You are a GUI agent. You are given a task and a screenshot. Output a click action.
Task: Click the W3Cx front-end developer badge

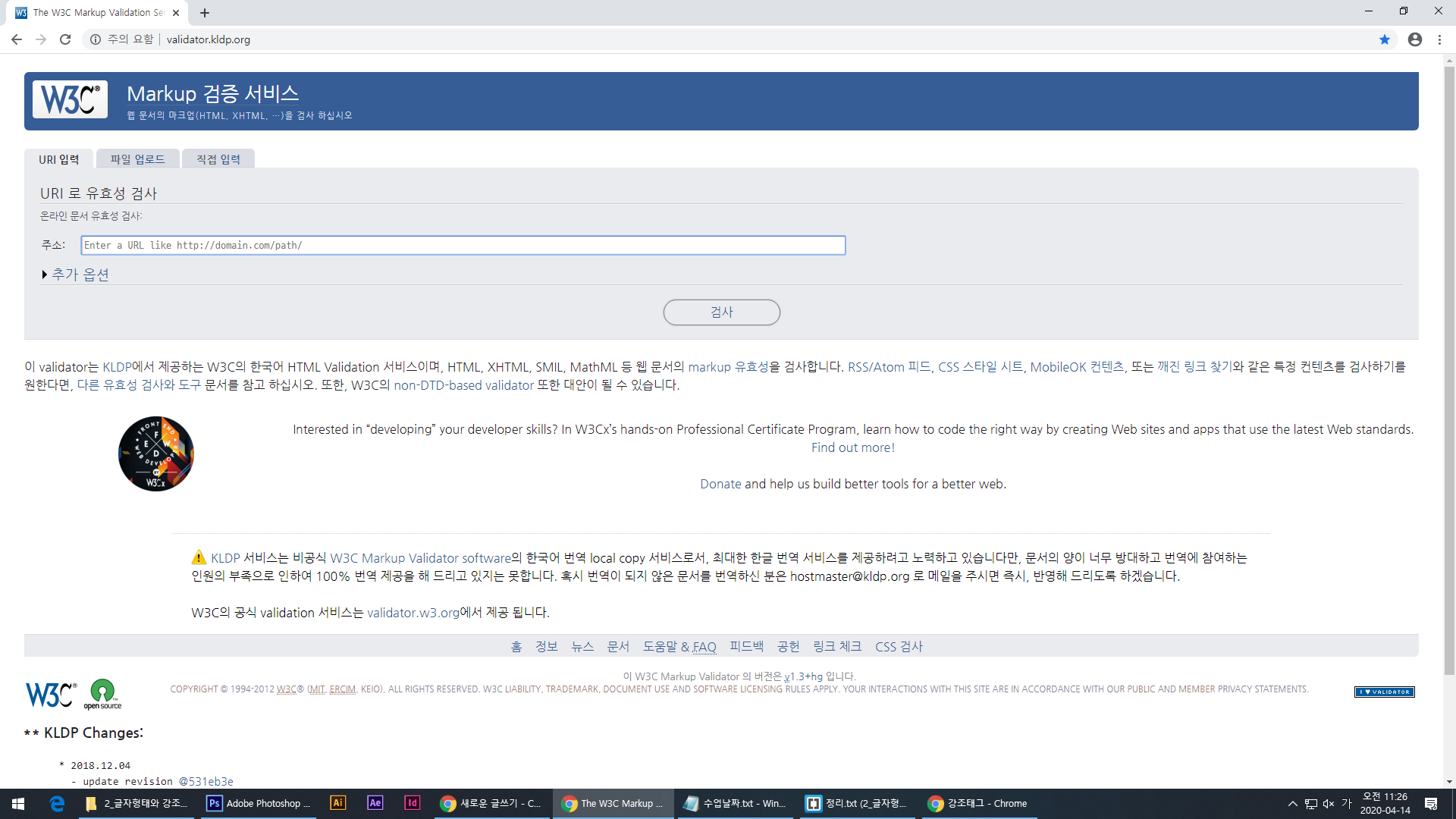[156, 453]
